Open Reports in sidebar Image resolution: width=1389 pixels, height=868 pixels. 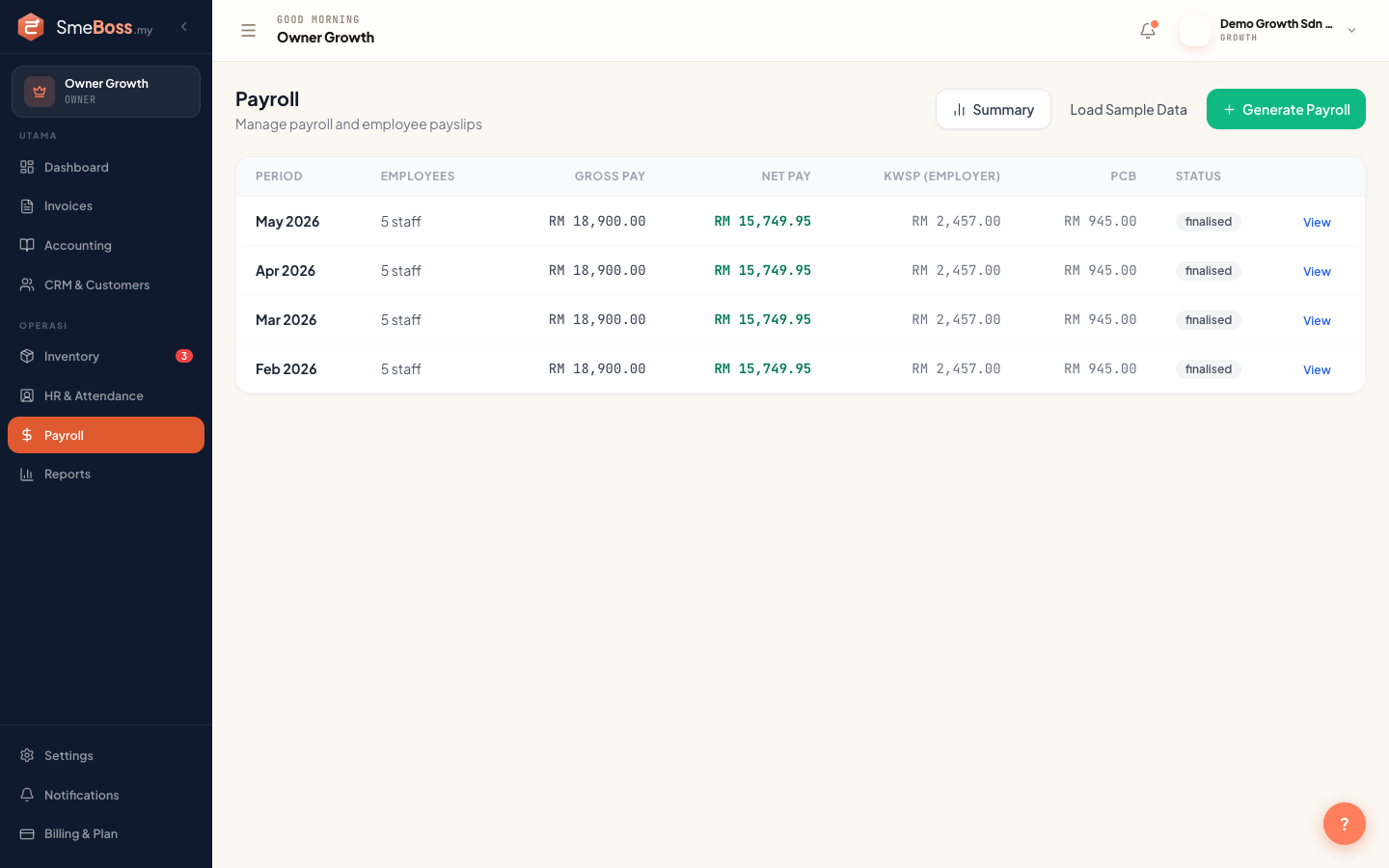click(106, 475)
